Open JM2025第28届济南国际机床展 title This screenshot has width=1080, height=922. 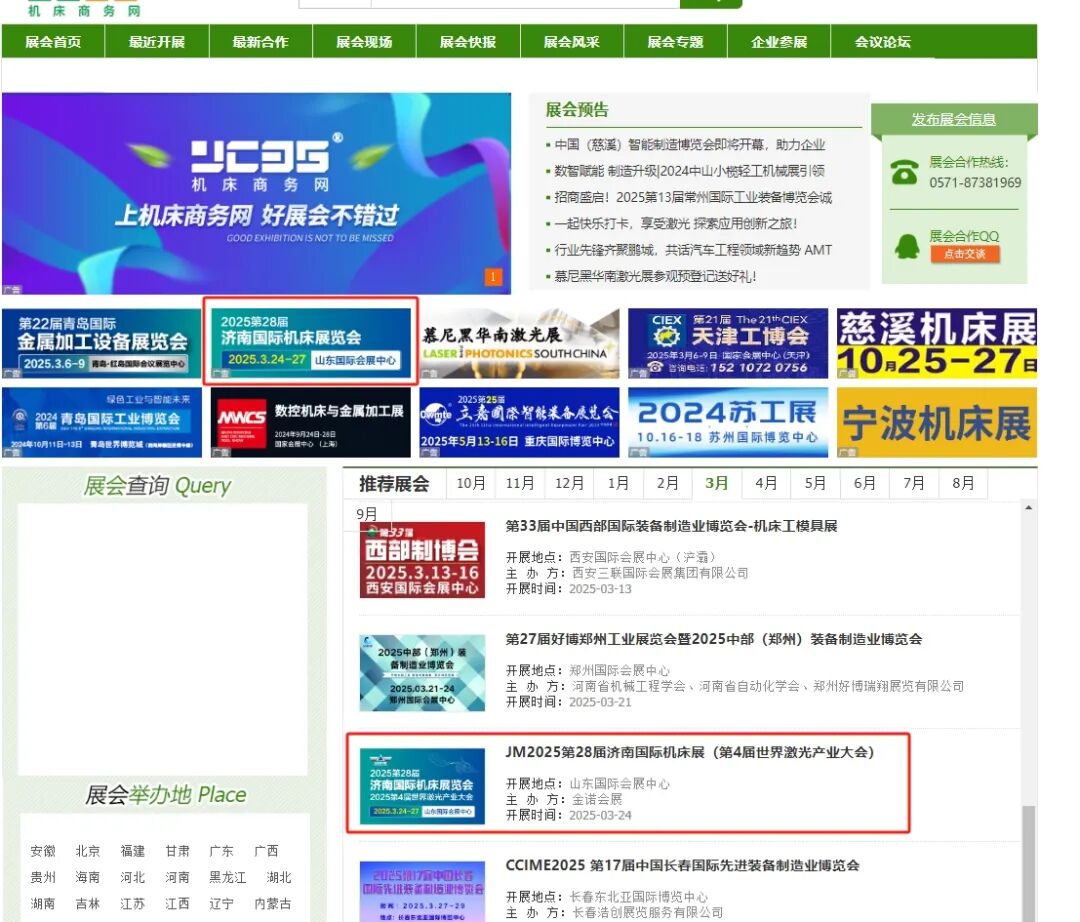[690, 752]
